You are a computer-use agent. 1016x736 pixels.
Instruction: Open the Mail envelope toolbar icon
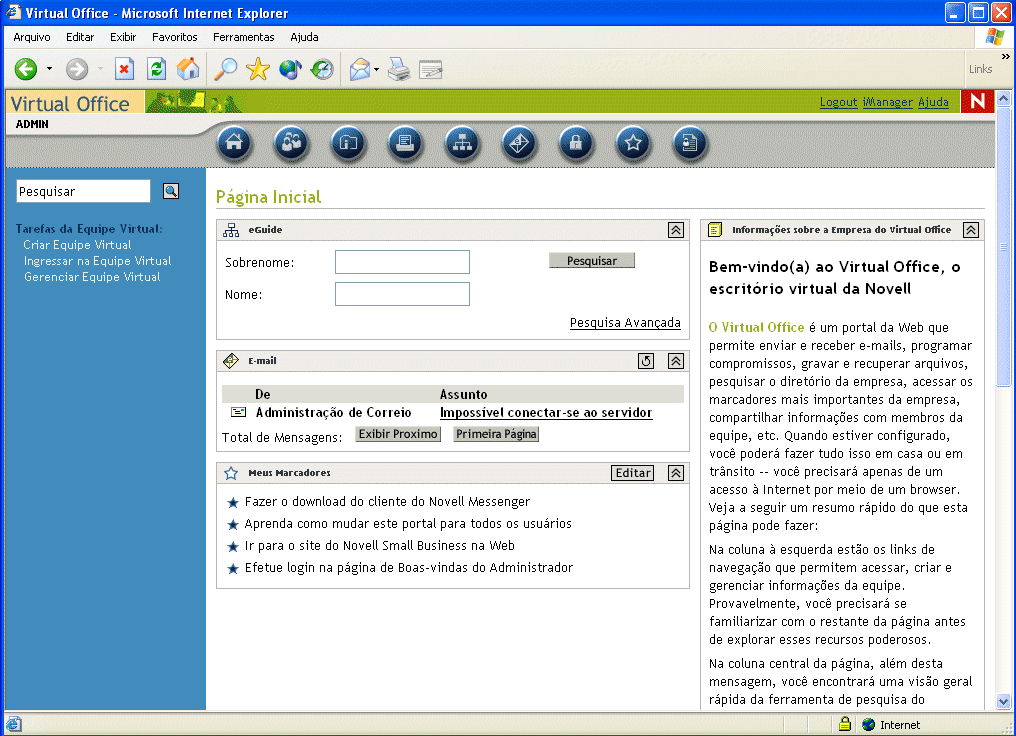(360, 69)
